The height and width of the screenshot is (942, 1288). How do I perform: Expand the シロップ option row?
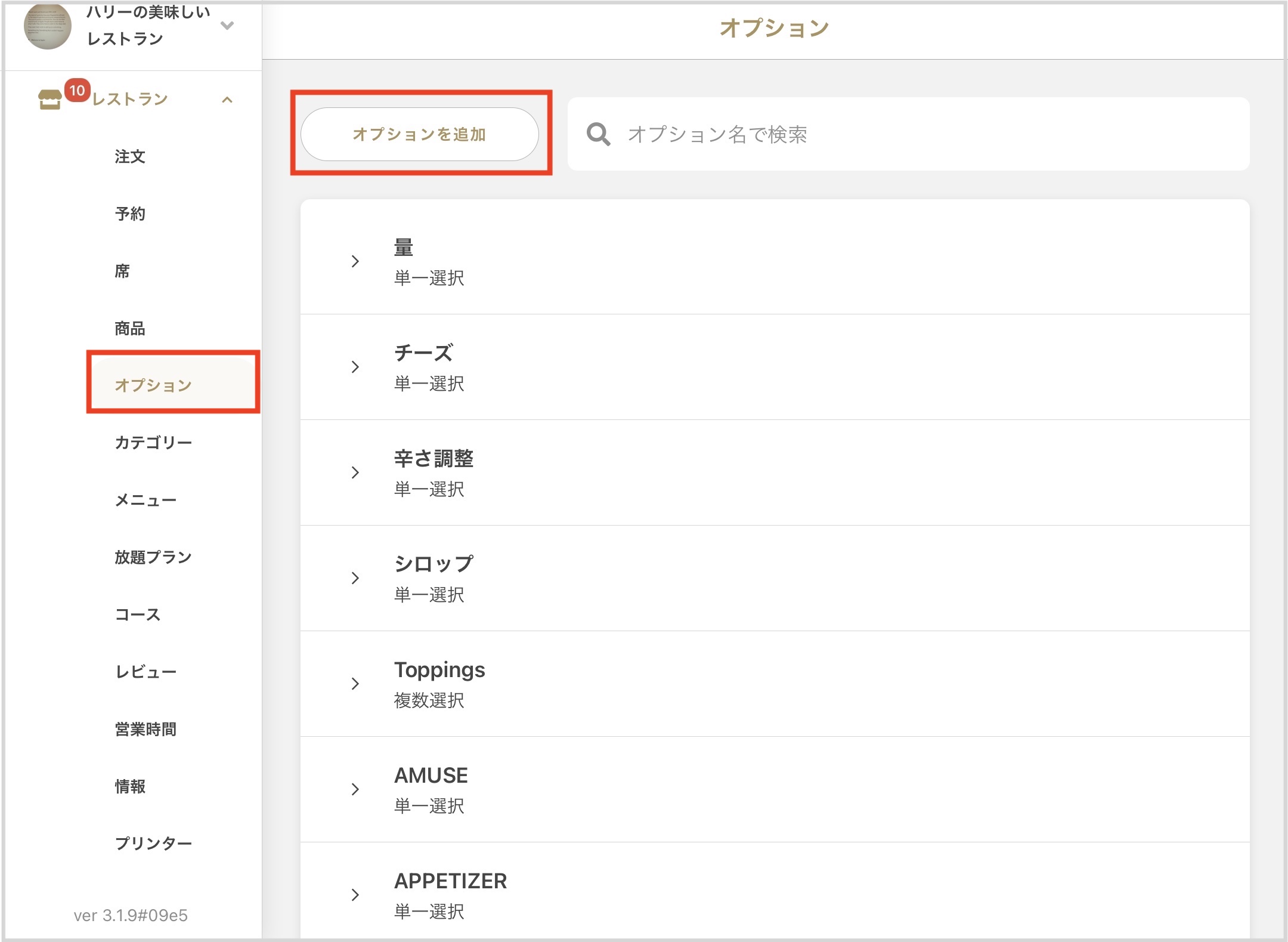[x=355, y=578]
